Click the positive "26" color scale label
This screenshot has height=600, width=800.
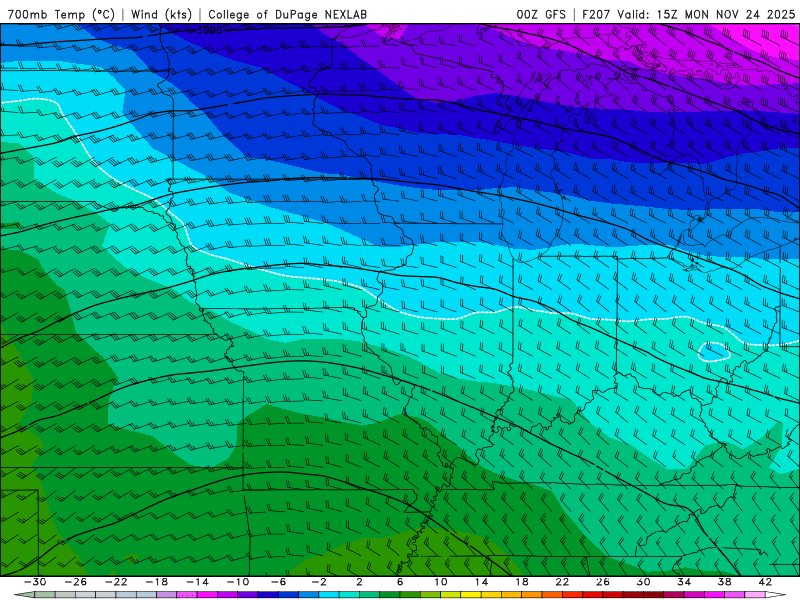tap(603, 582)
